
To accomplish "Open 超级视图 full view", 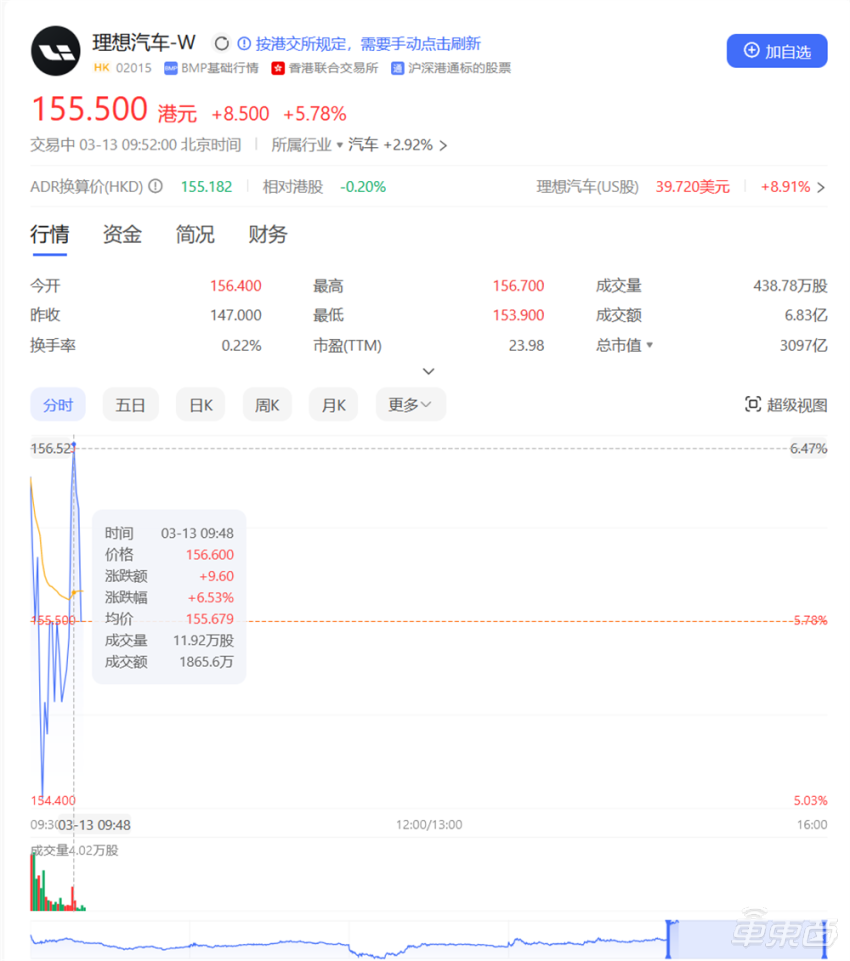I will pos(786,405).
